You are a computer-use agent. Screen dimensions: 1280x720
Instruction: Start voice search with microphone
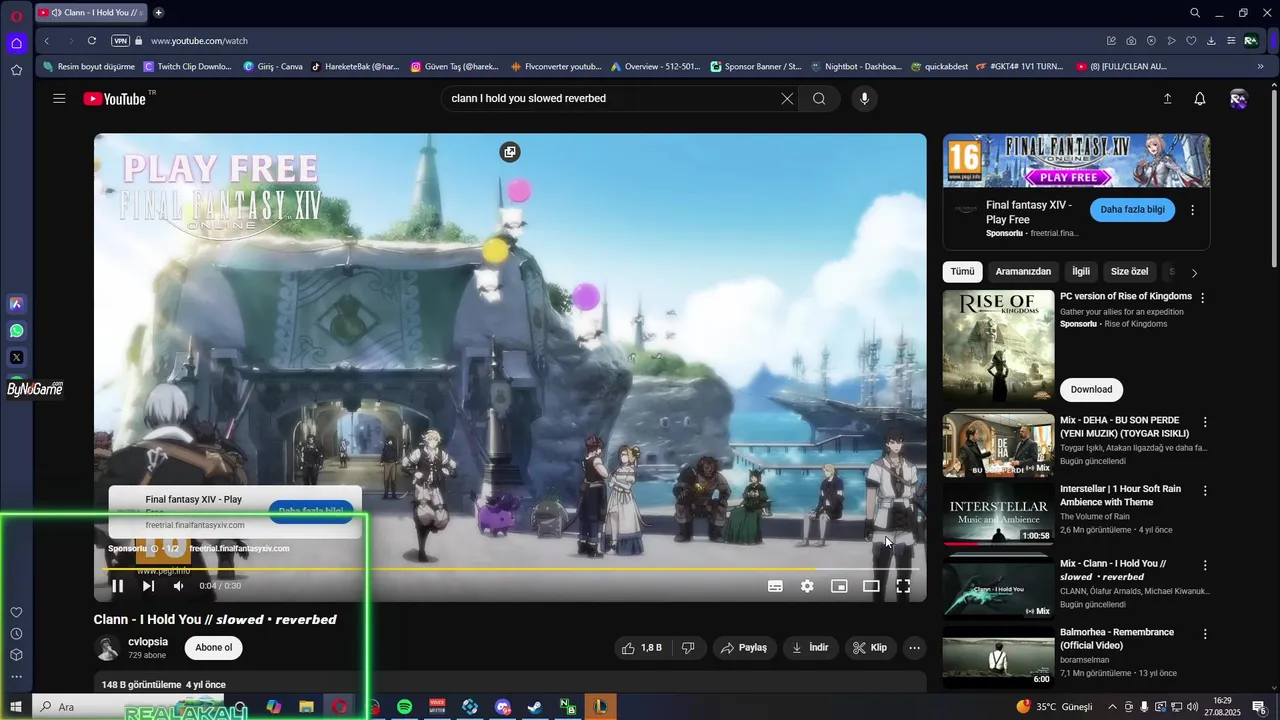865,98
